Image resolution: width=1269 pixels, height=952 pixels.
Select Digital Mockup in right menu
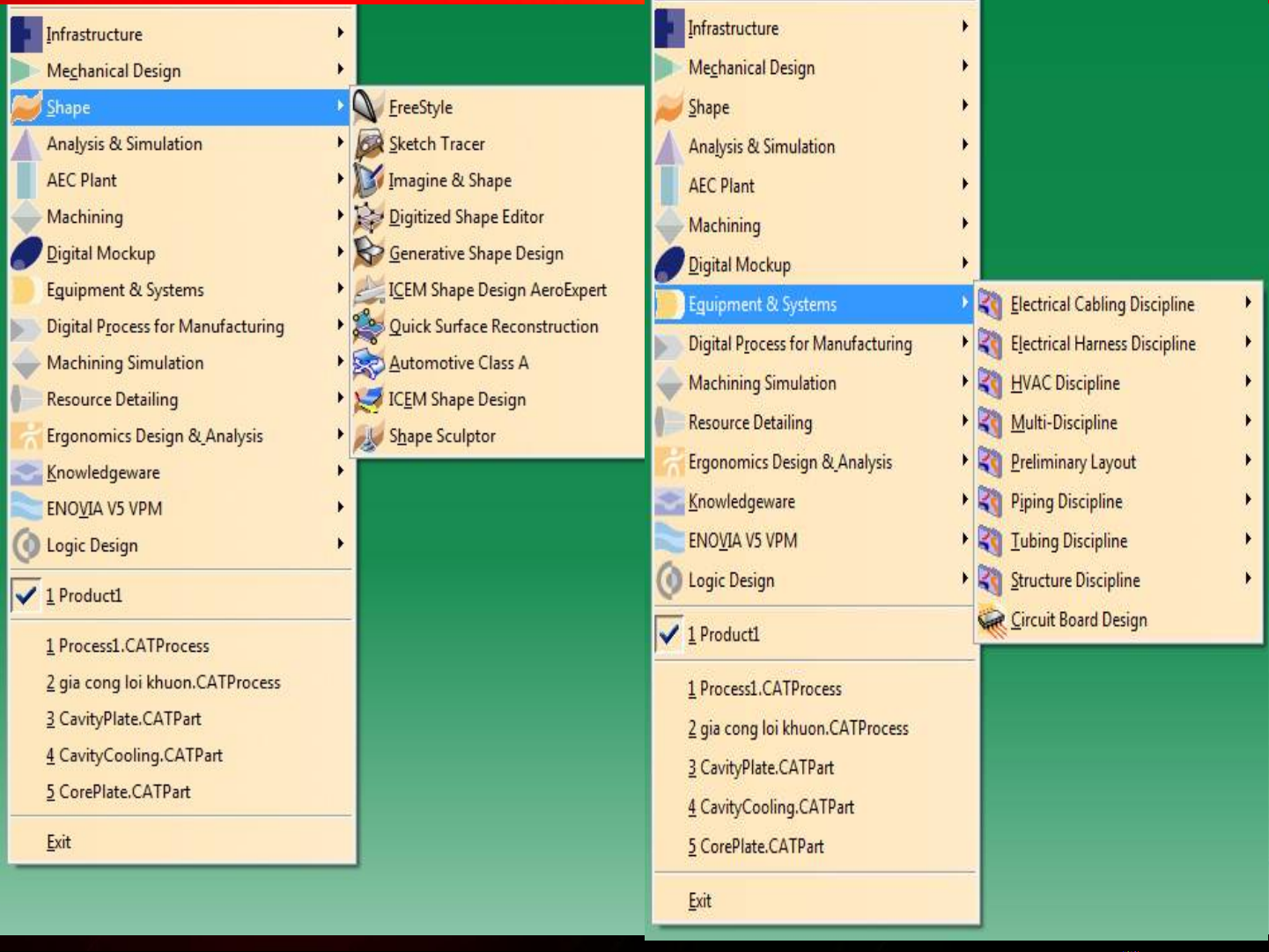(814, 264)
